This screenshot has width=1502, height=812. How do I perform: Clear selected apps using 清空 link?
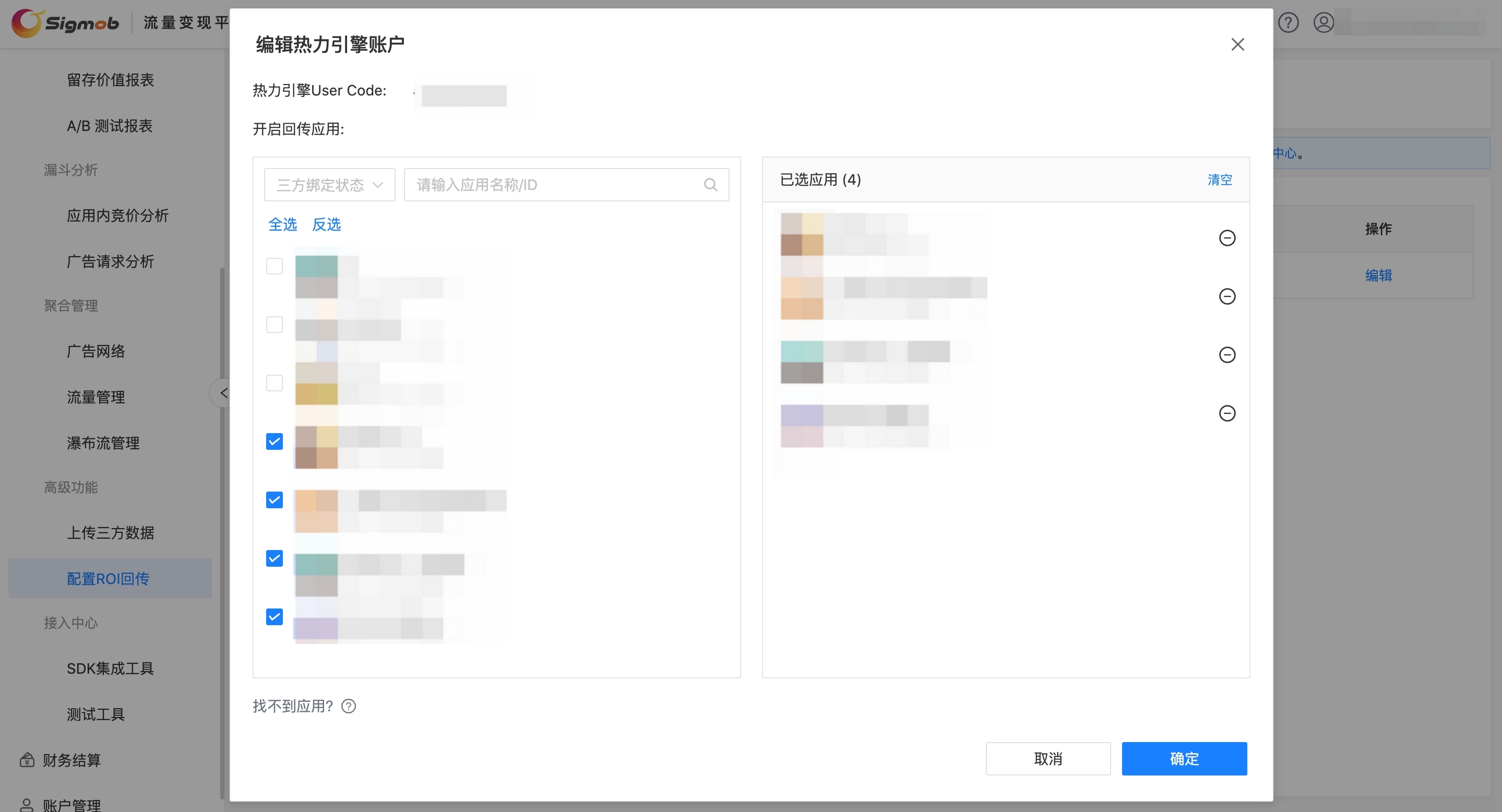(1220, 180)
